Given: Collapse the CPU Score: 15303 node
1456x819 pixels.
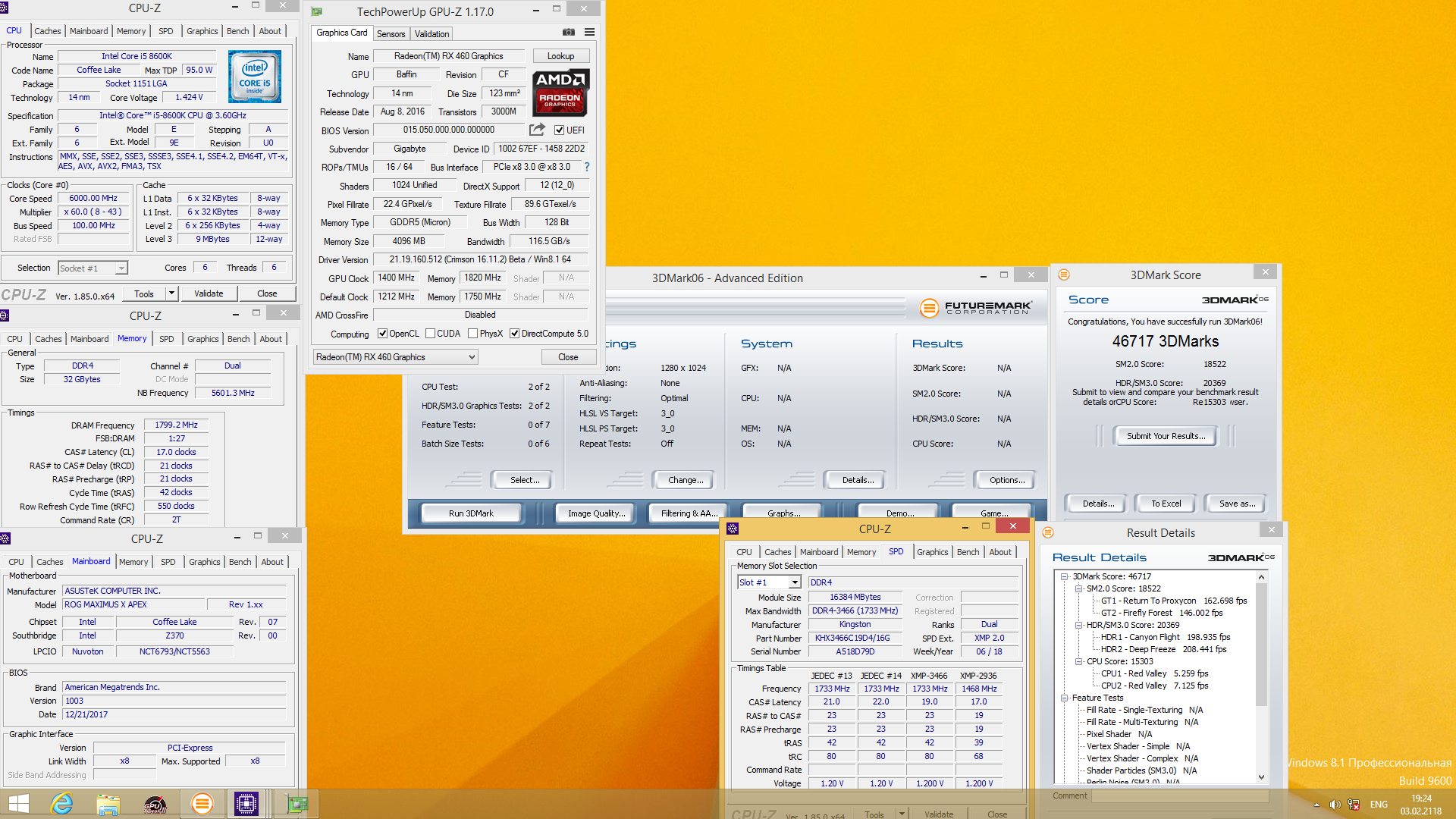Looking at the screenshot, I should pyautogui.click(x=1078, y=661).
